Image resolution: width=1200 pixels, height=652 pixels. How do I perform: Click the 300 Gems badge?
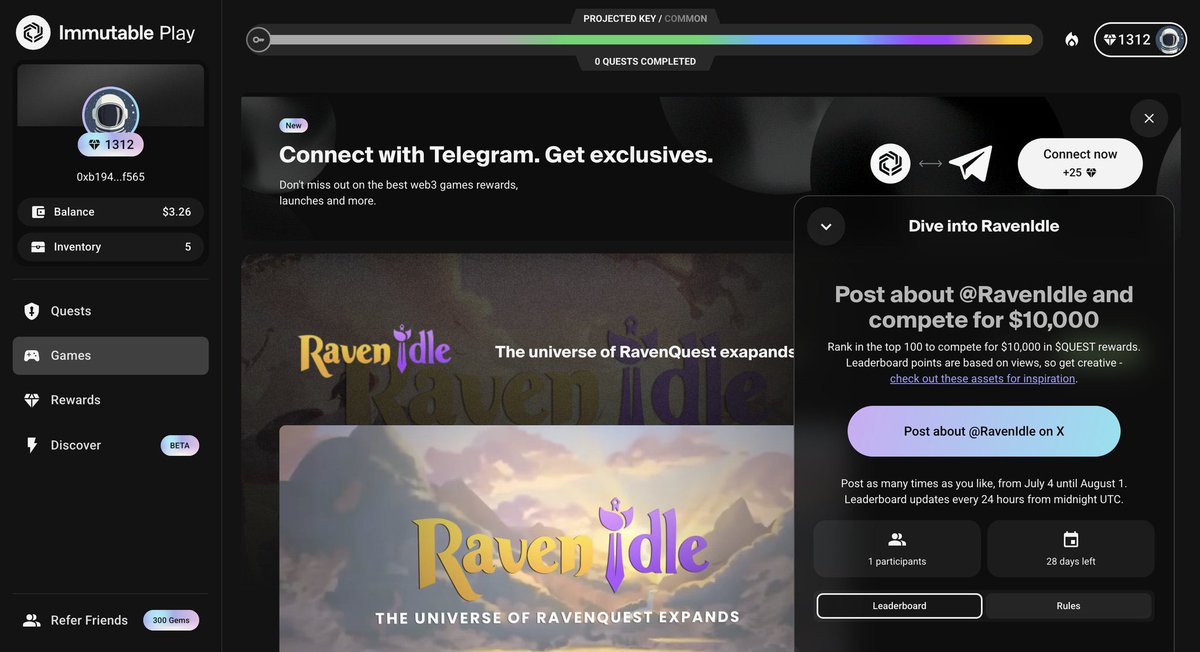(x=171, y=620)
